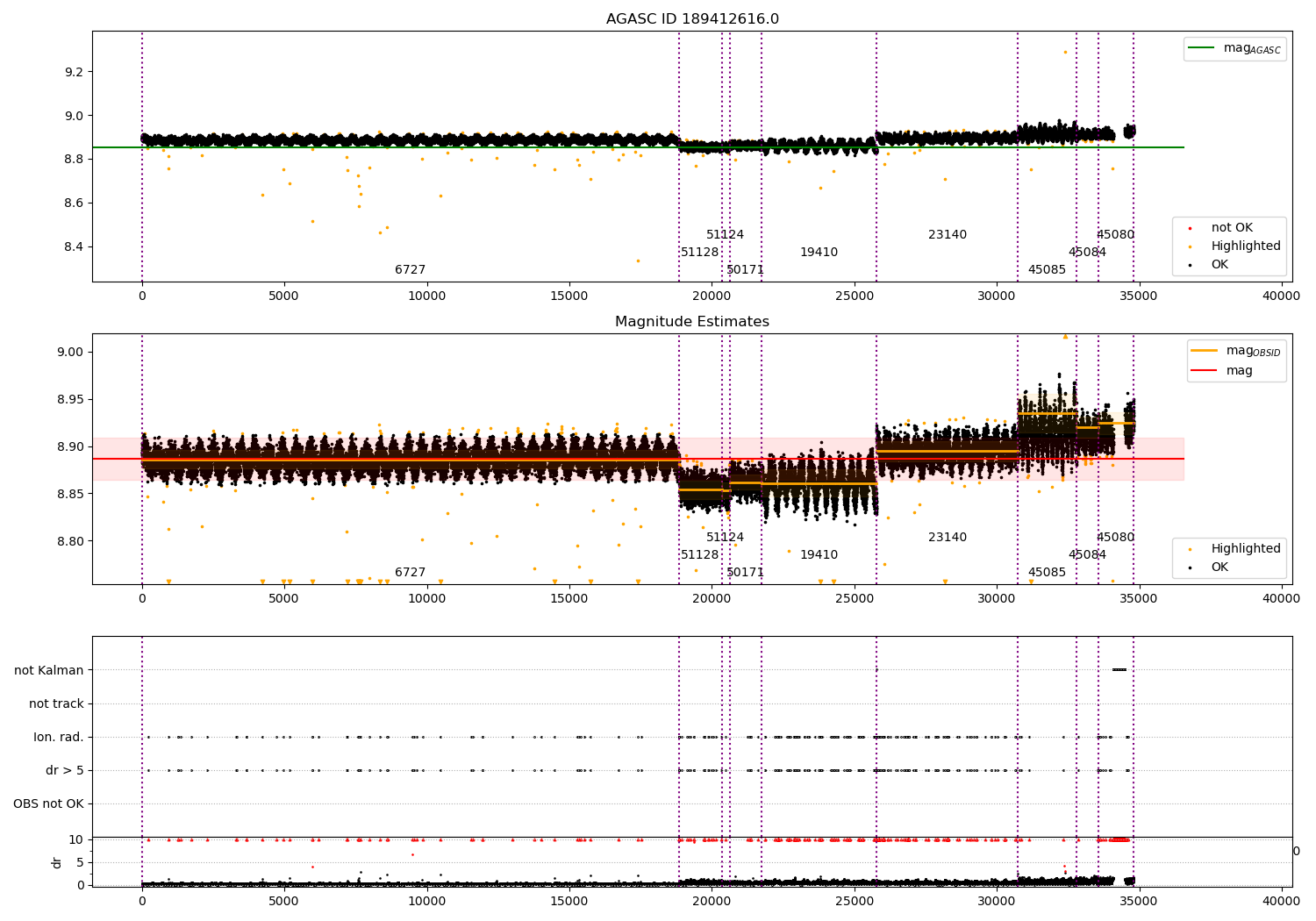Click OBSID label 23140 in Magnitude Estimates plot
Viewport: 1316px width, 921px height.
click(948, 538)
